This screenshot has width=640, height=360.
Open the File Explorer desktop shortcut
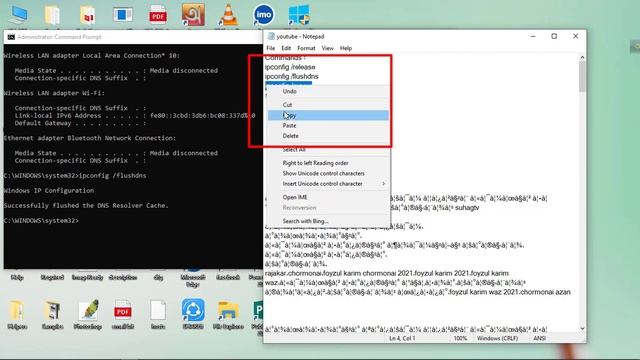[x=228, y=311]
